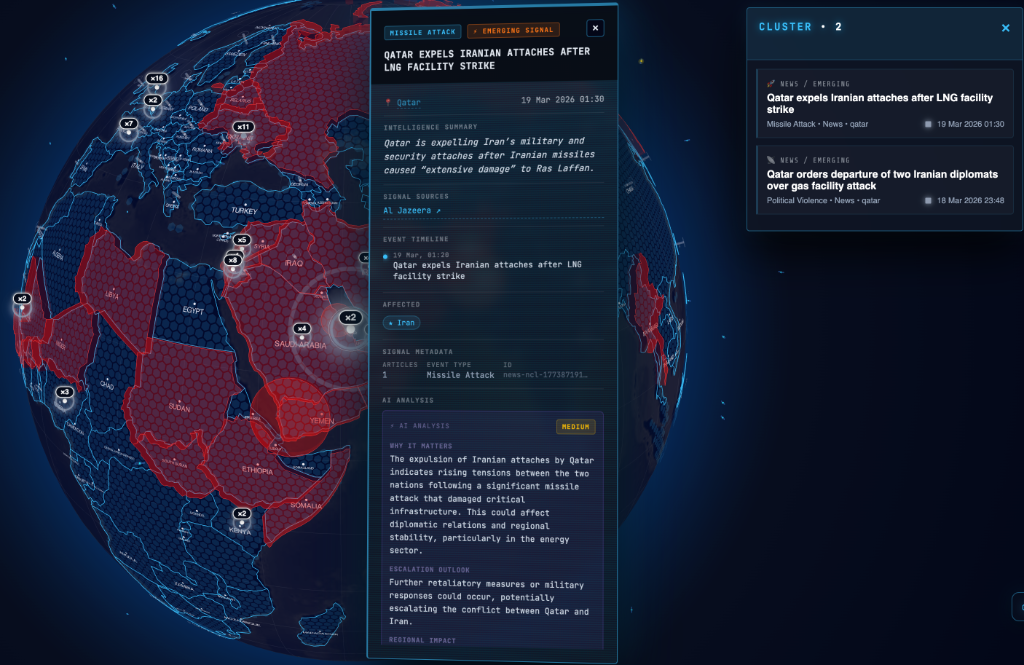1024x665 pixels.
Task: Select the Iran affected-country chip
Action: pos(401,322)
